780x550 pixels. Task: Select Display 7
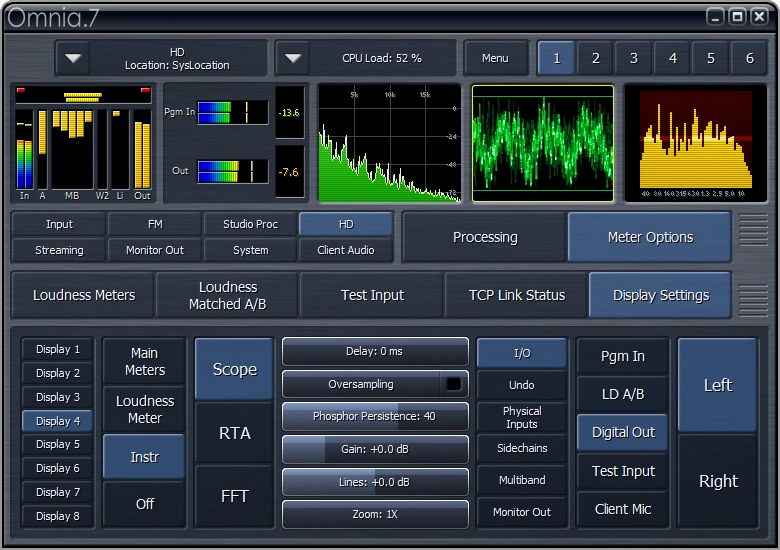(x=58, y=492)
